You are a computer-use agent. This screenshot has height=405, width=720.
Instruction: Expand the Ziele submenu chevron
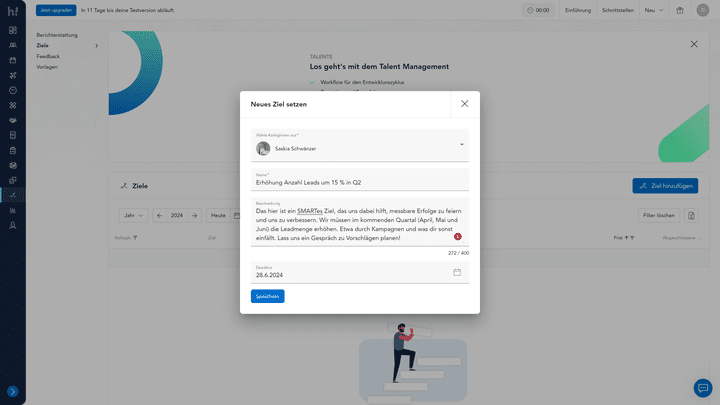point(96,45)
